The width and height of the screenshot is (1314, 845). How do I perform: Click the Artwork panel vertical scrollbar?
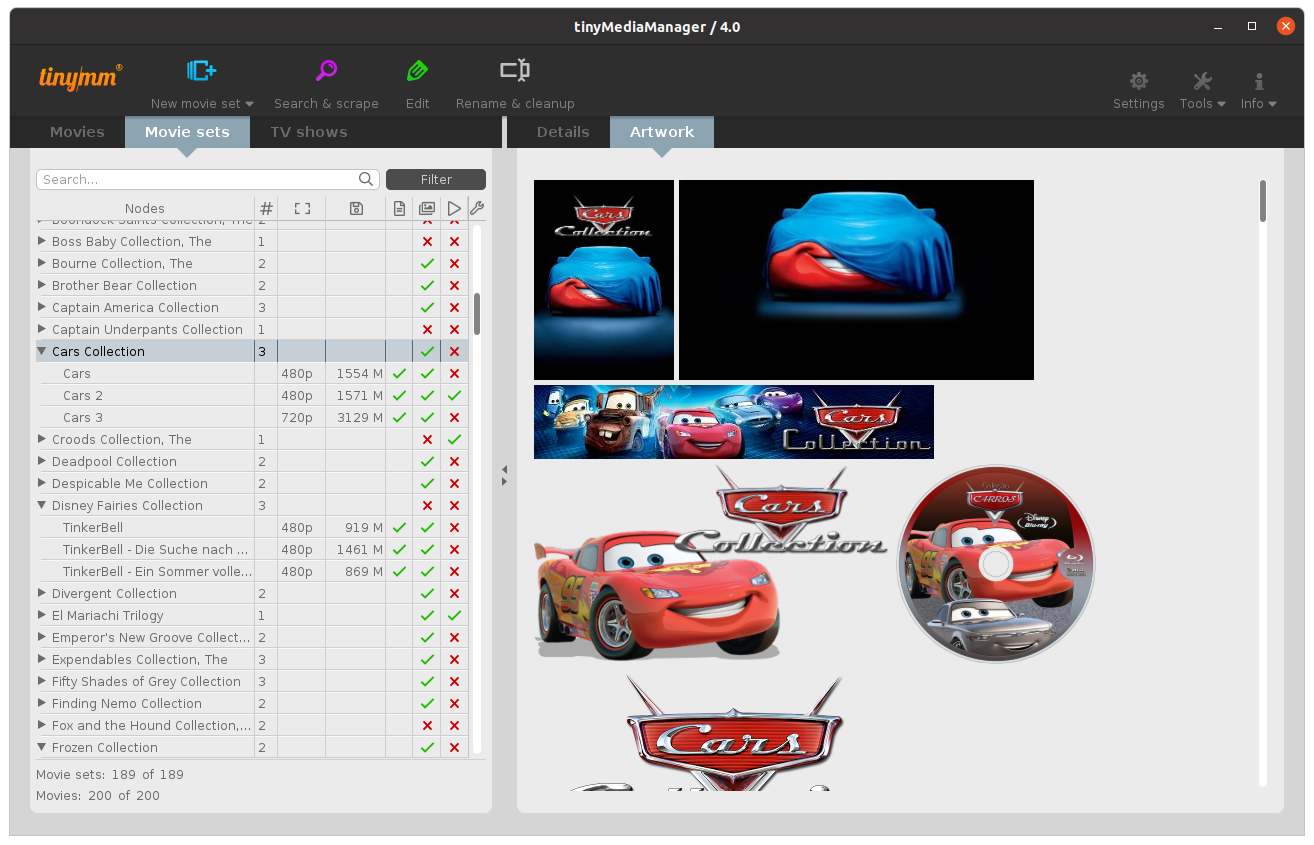(1263, 201)
